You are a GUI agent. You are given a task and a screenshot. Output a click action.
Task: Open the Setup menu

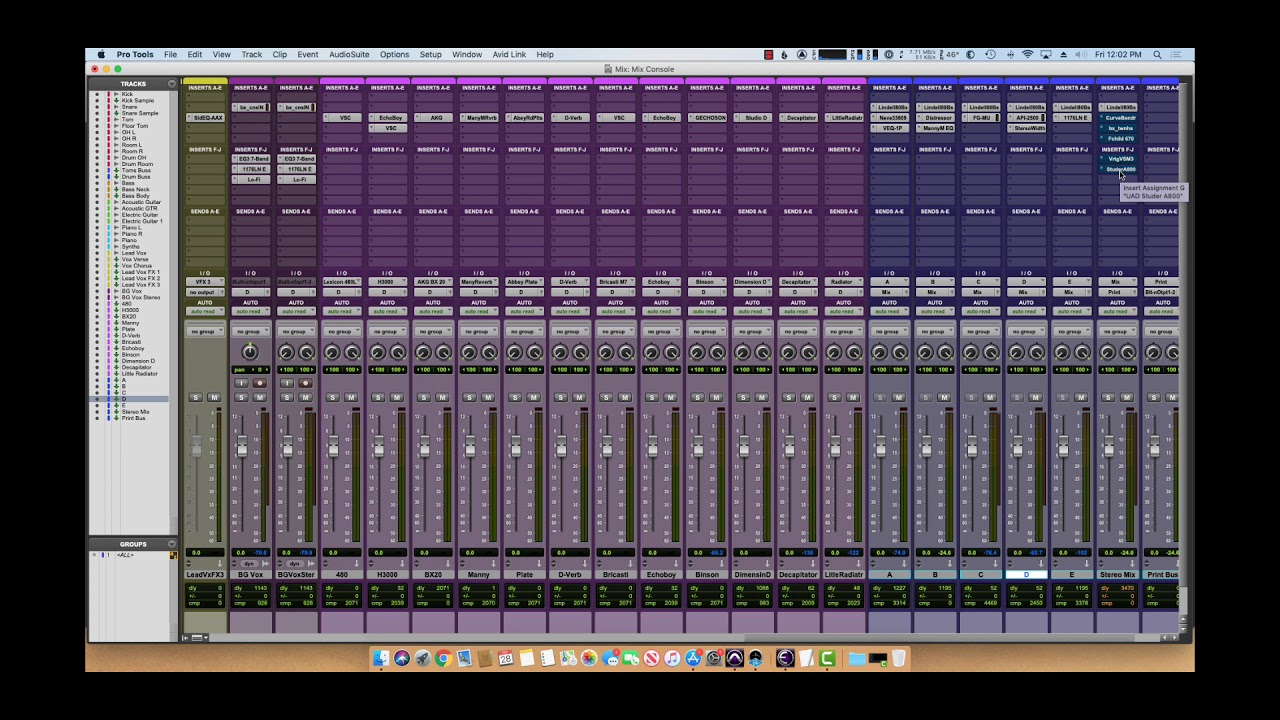pos(431,55)
